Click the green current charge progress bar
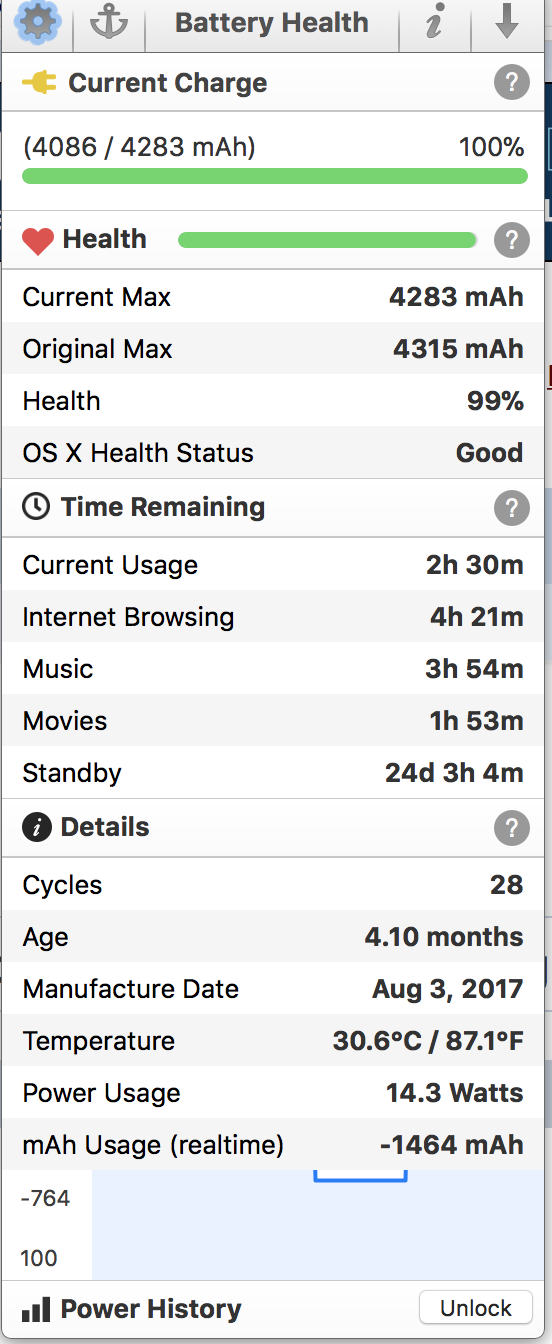The width and height of the screenshot is (552, 1344). 275,176
